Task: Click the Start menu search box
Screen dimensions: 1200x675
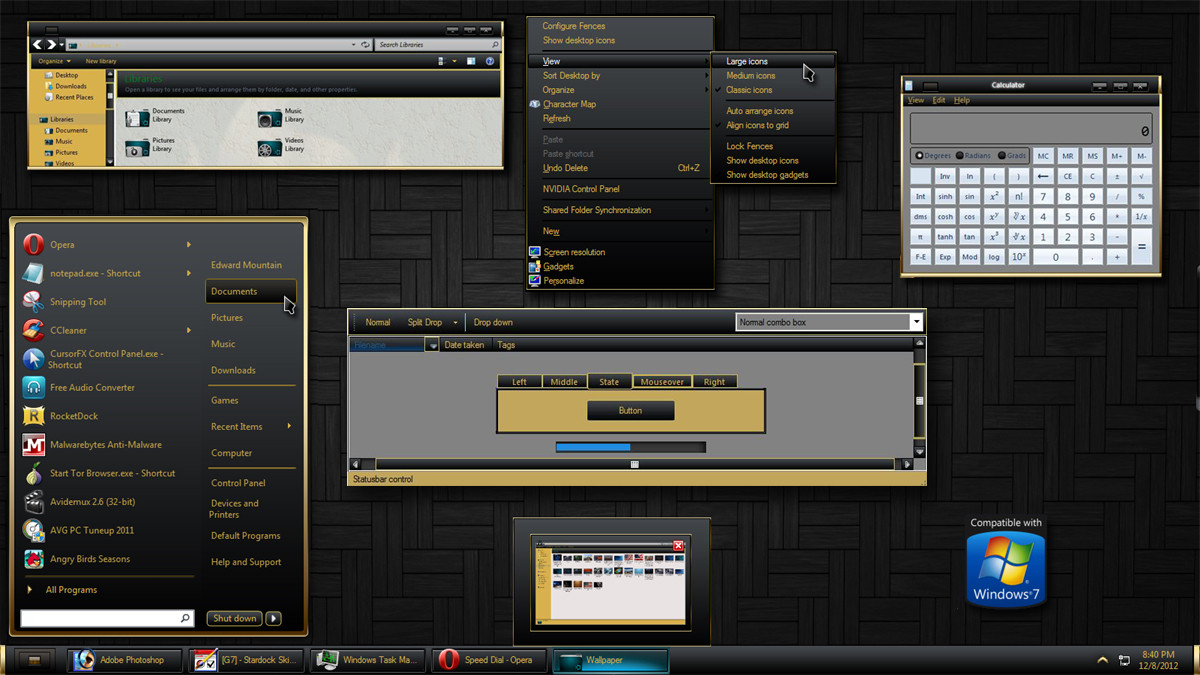Action: (x=106, y=619)
